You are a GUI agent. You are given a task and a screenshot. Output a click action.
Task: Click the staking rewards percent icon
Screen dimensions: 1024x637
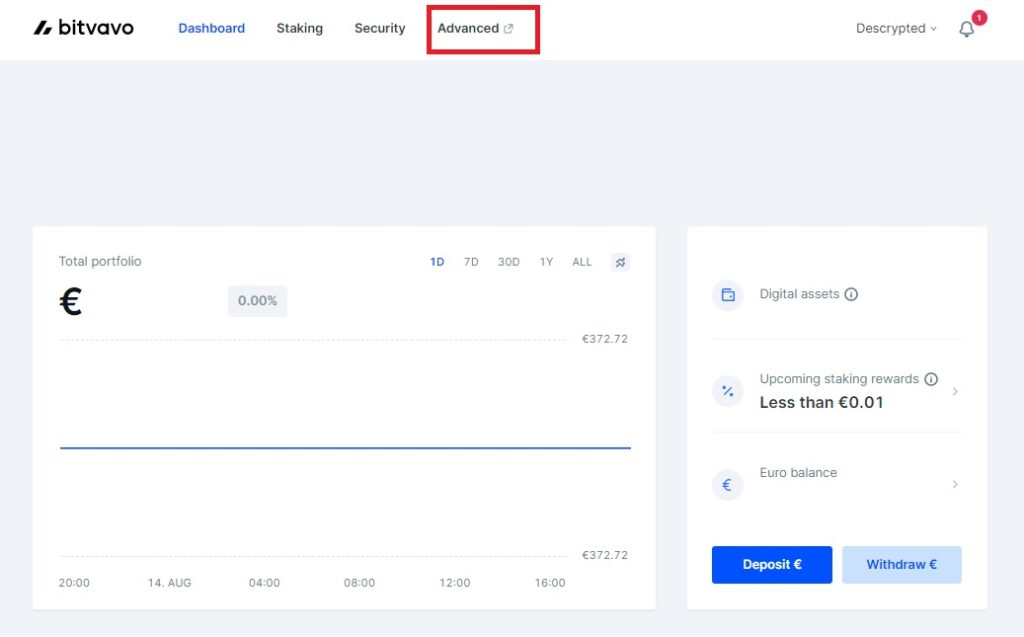[x=728, y=391]
